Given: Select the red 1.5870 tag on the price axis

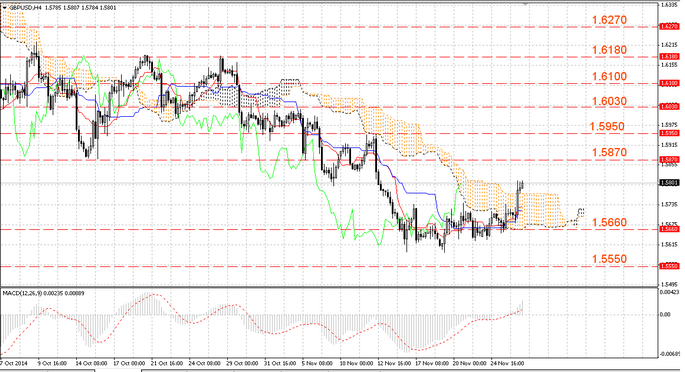Looking at the screenshot, I should [669, 160].
